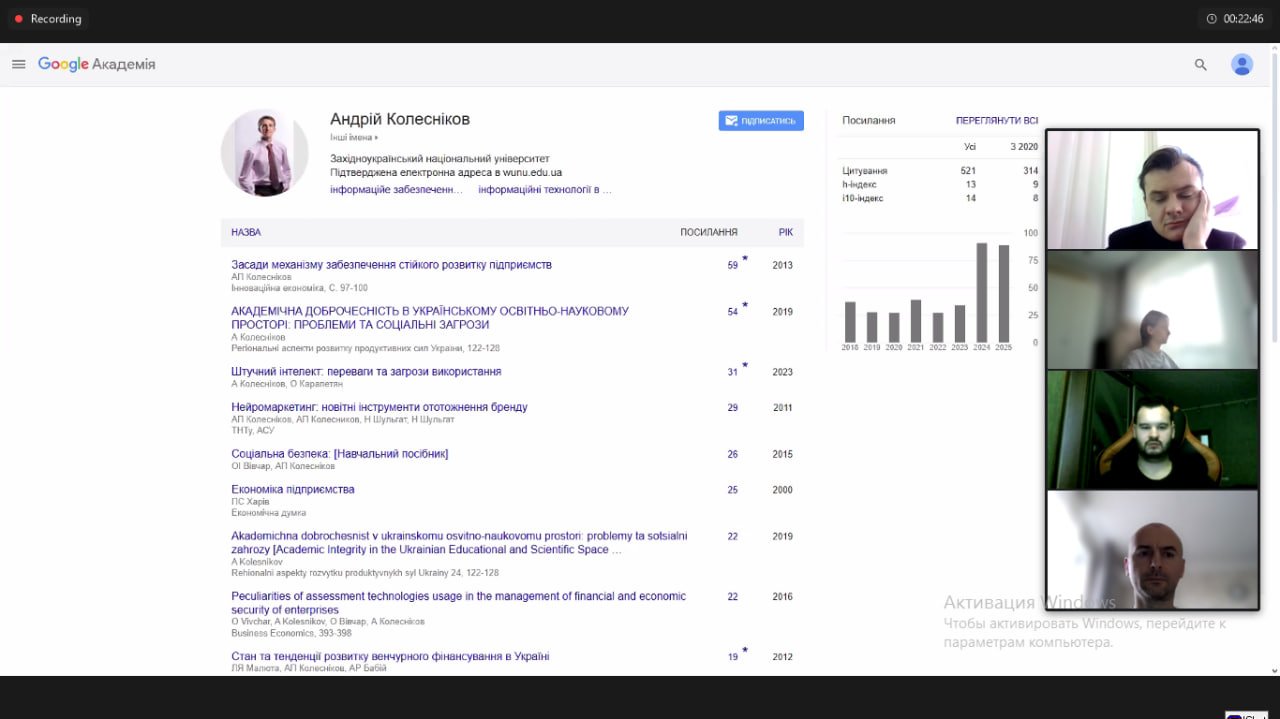Sort publications by РІК column
The image size is (1280, 719).
pos(785,232)
